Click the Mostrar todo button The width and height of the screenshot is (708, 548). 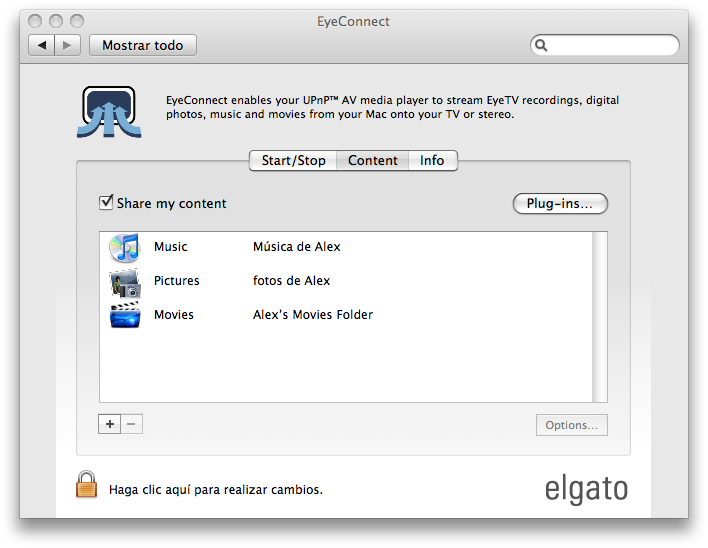coord(143,45)
